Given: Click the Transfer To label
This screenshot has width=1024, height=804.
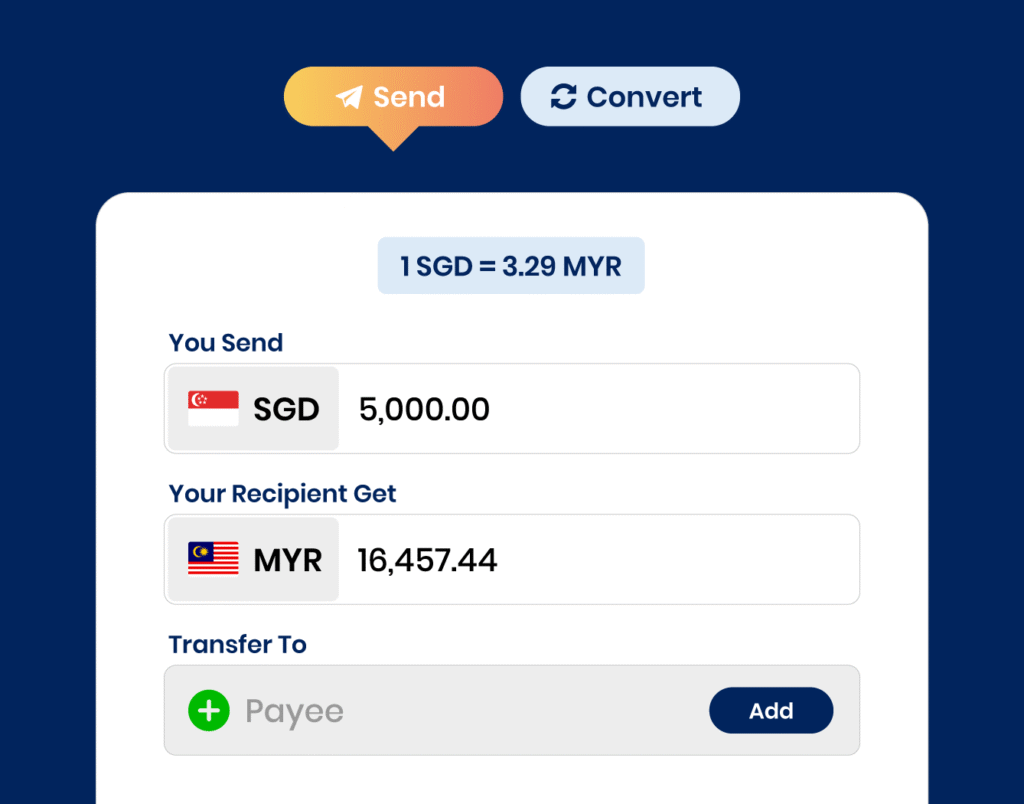Looking at the screenshot, I should coord(238,644).
